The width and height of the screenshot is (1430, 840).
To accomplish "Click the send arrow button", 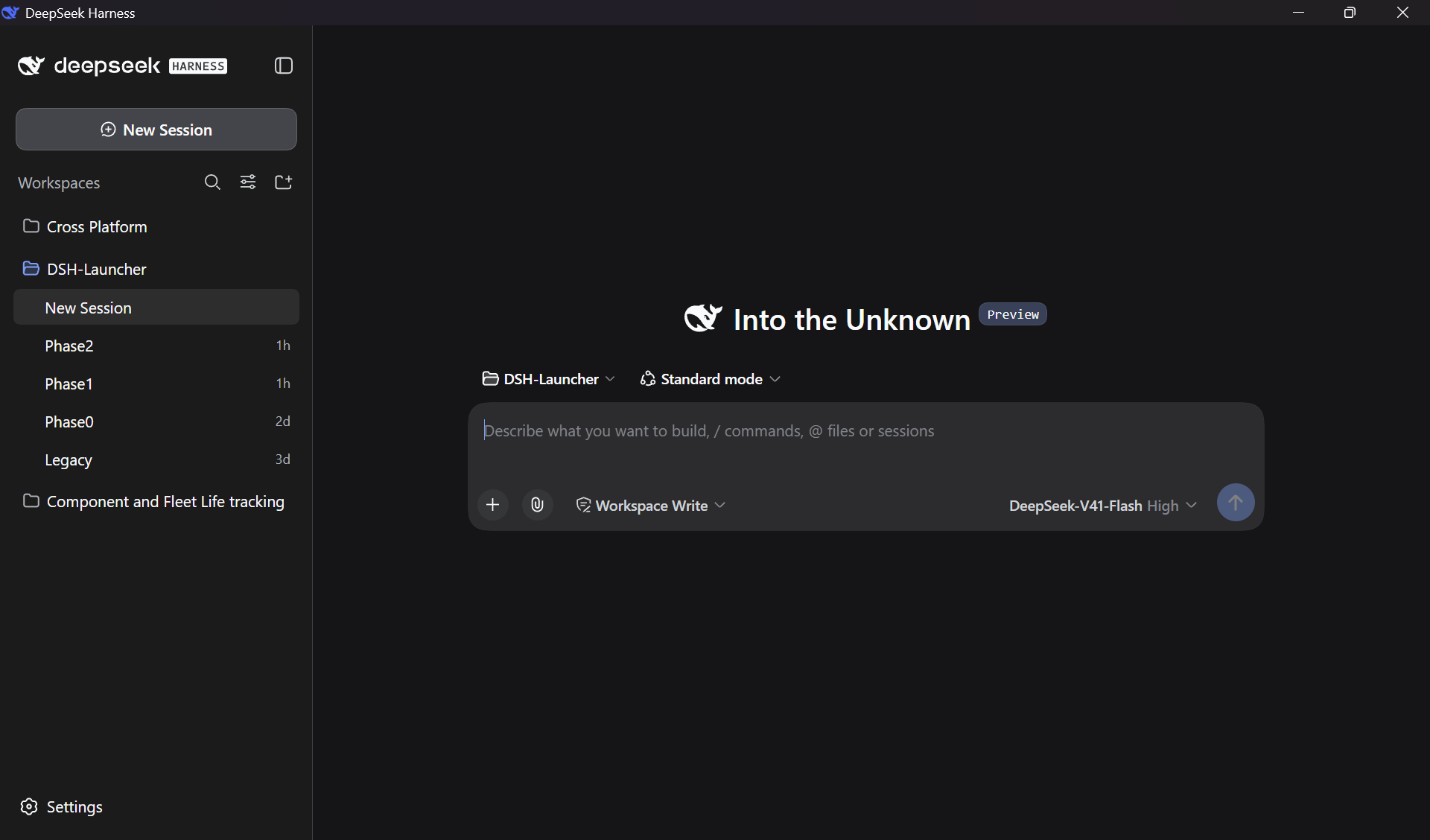I will [1236, 503].
